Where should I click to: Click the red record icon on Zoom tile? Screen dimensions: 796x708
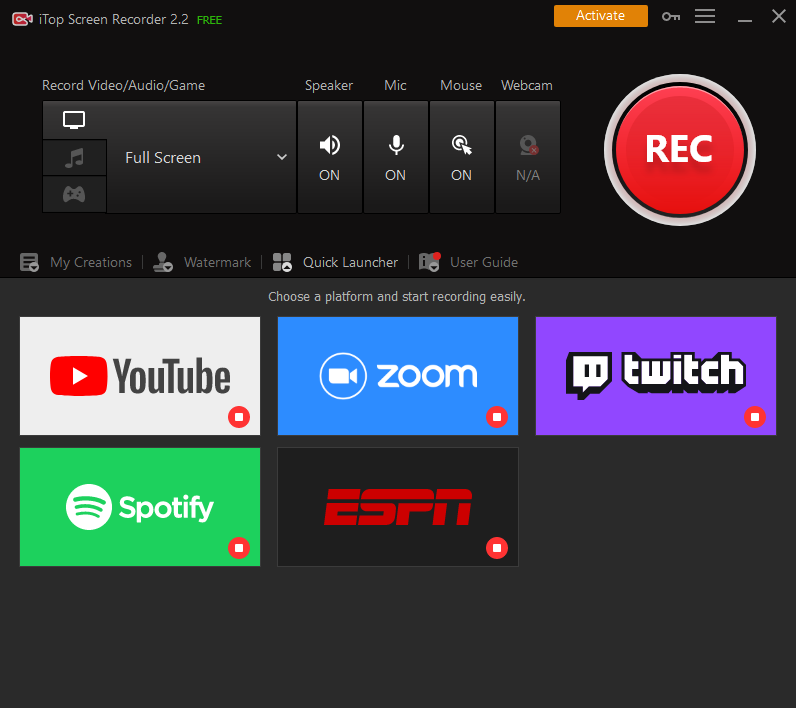pos(497,417)
